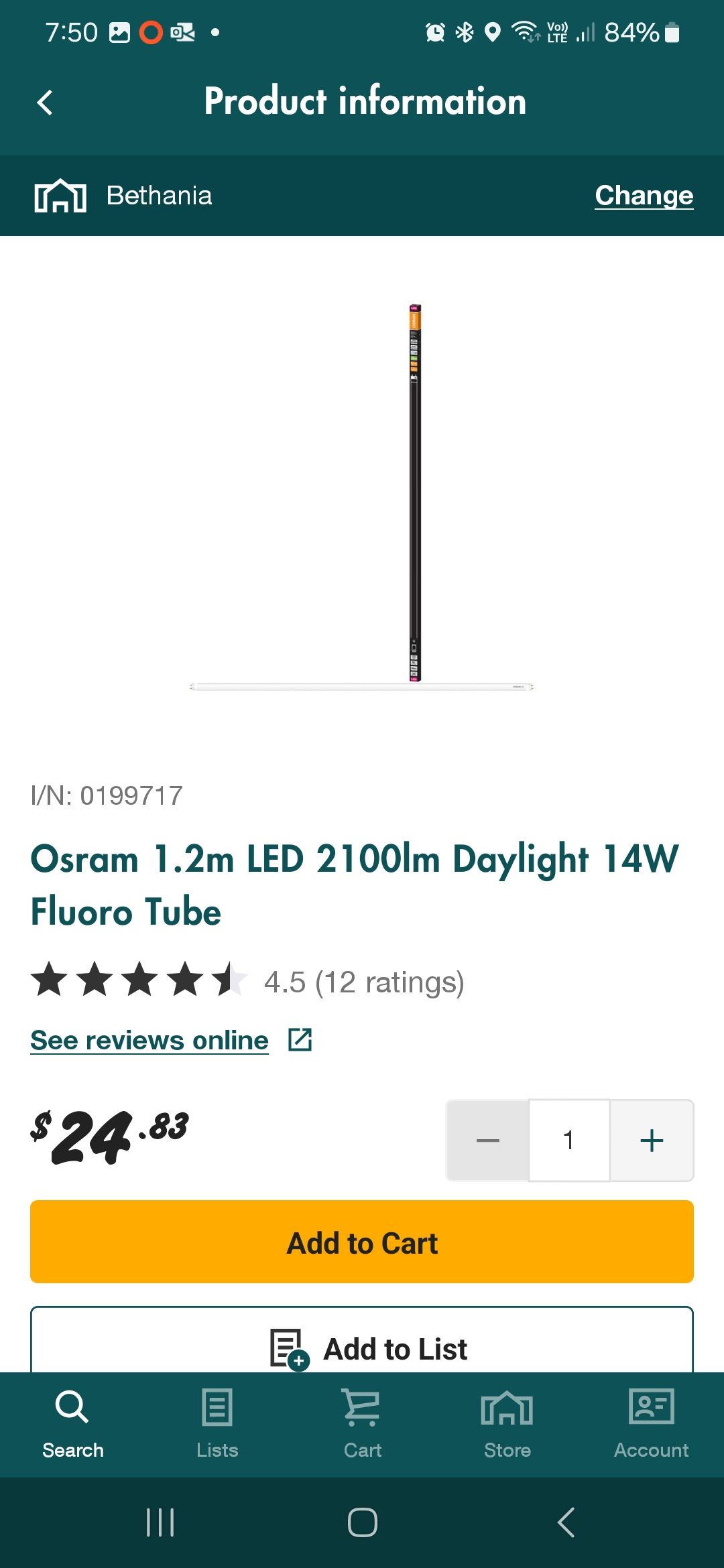The image size is (724, 1568).
Task: Open the Osram LED tube product image
Action: click(362, 496)
